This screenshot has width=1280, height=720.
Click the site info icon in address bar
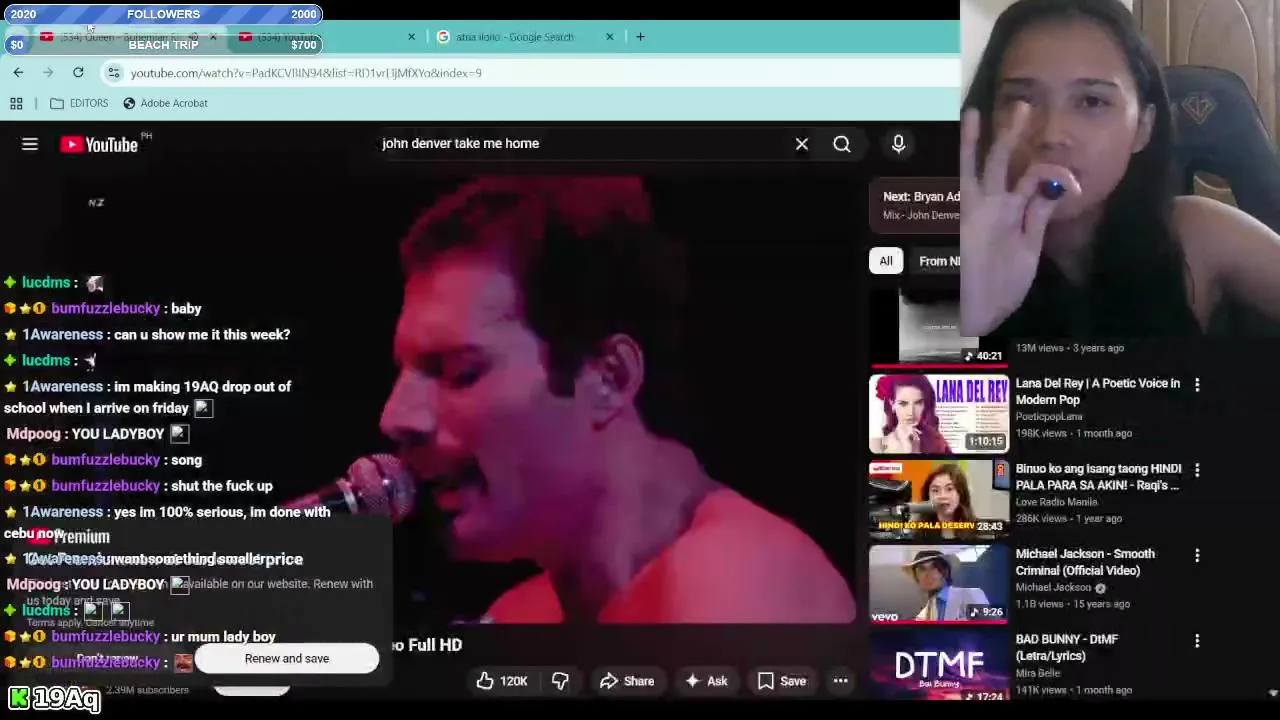coord(114,73)
